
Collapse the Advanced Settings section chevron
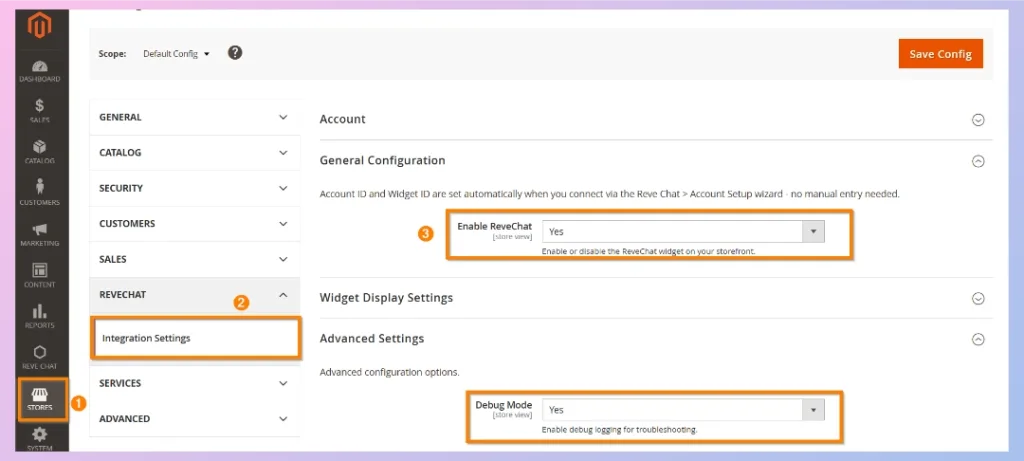click(978, 340)
